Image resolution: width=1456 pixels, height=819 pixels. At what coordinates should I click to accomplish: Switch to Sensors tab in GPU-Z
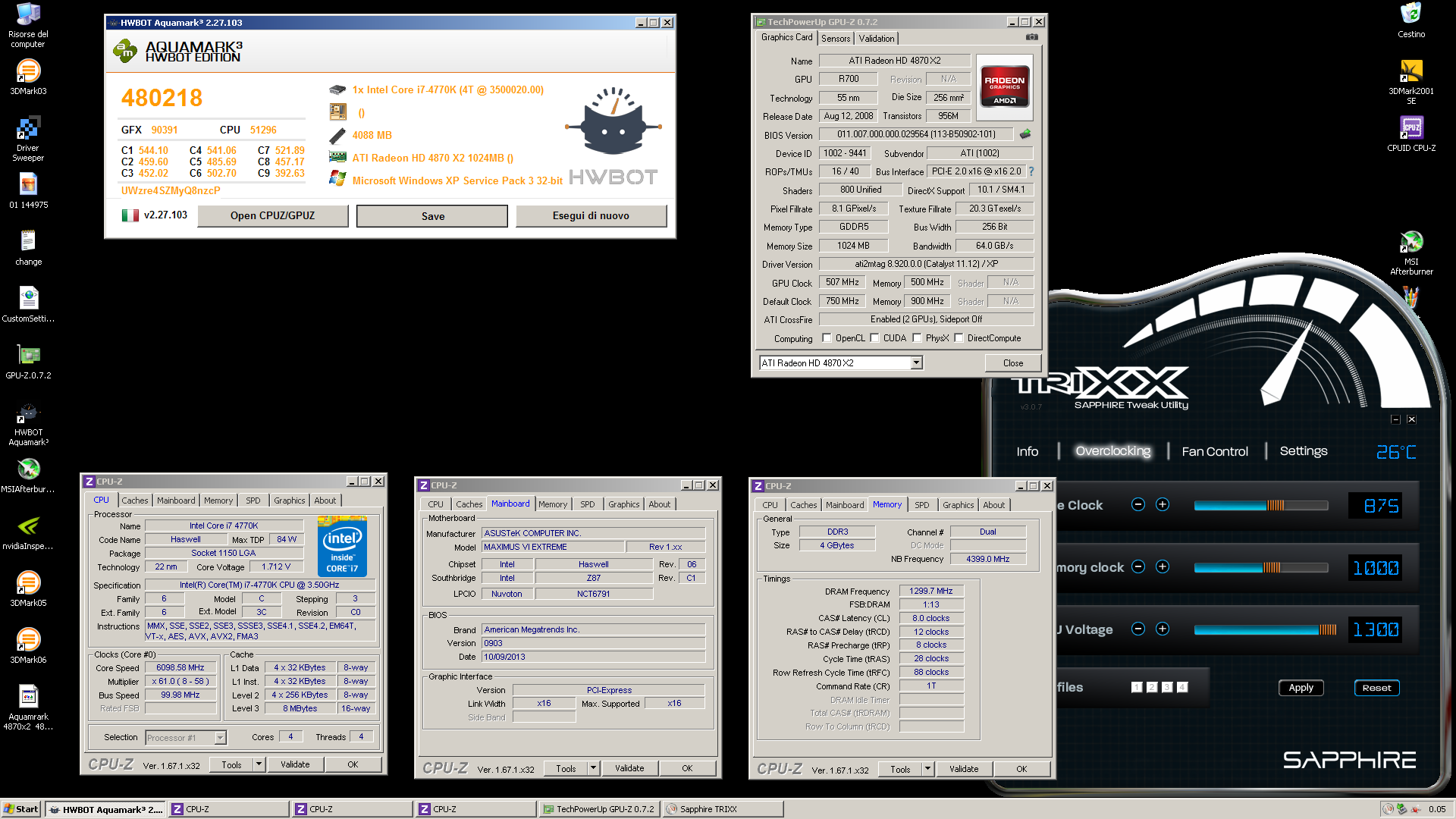tap(836, 38)
